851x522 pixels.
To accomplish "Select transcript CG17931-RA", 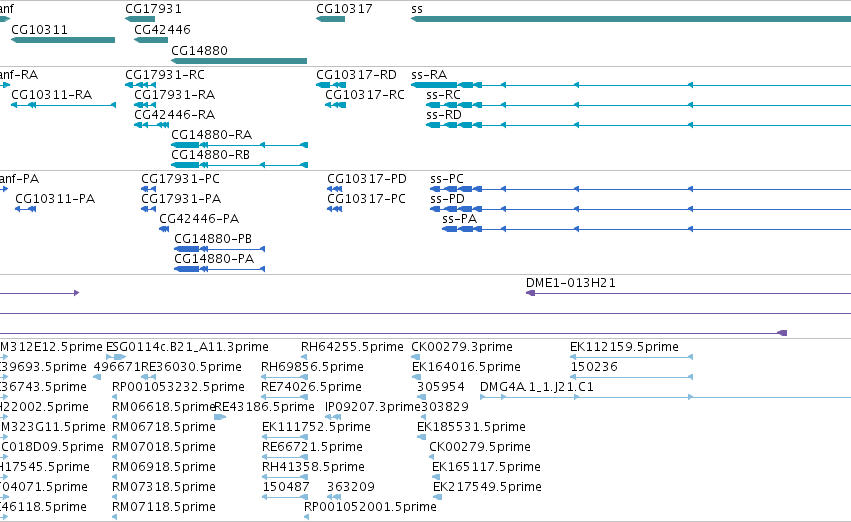I will pos(145,105).
